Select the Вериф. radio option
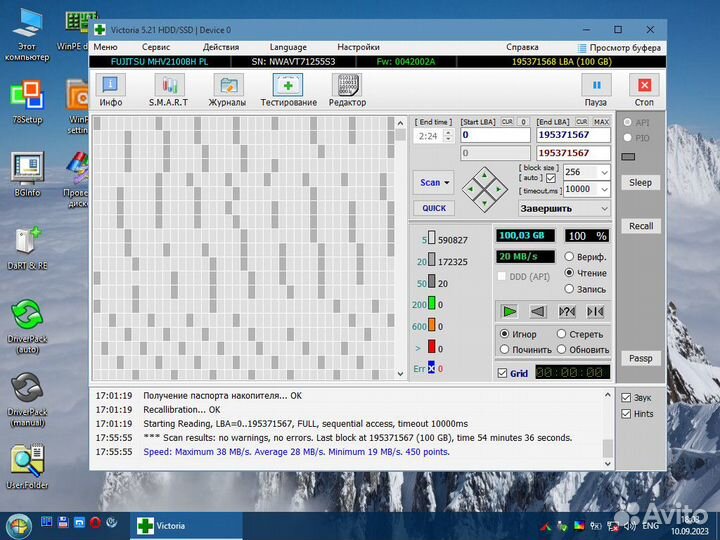This screenshot has height=540, width=720. pos(571,256)
